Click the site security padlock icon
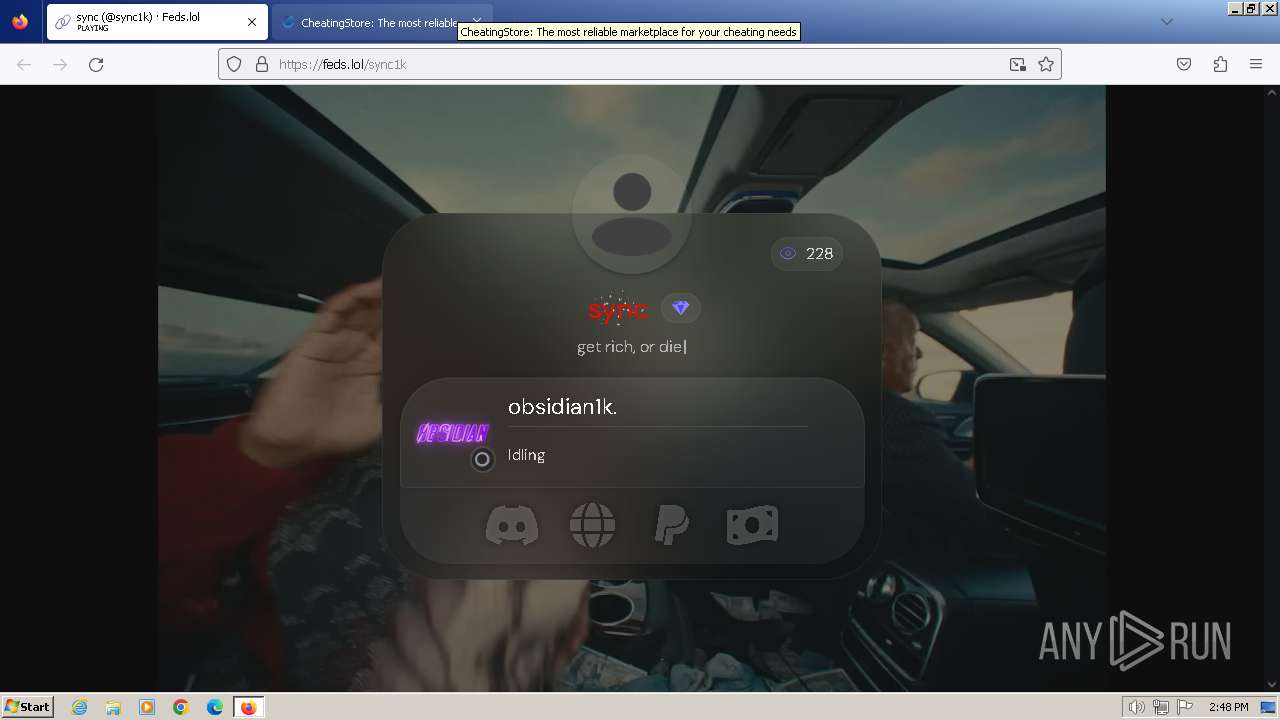Screen dimensions: 1280x720 pos(262,64)
